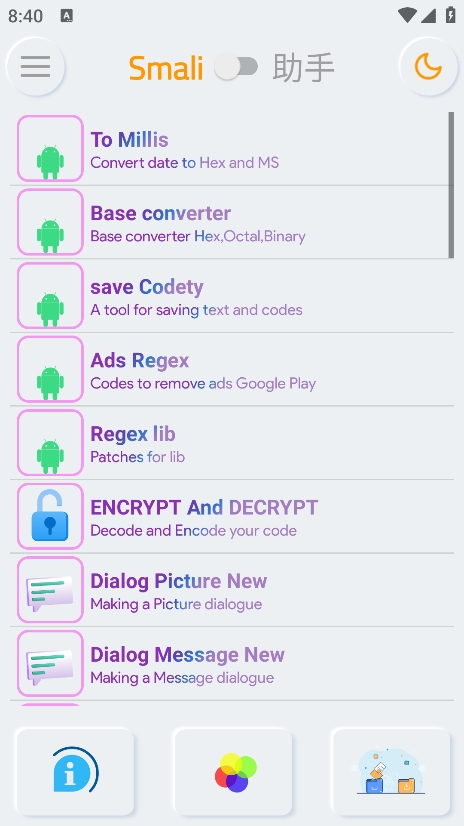Tap the Dialog Message New chat icon
This screenshot has height=826, width=464.
(x=50, y=664)
